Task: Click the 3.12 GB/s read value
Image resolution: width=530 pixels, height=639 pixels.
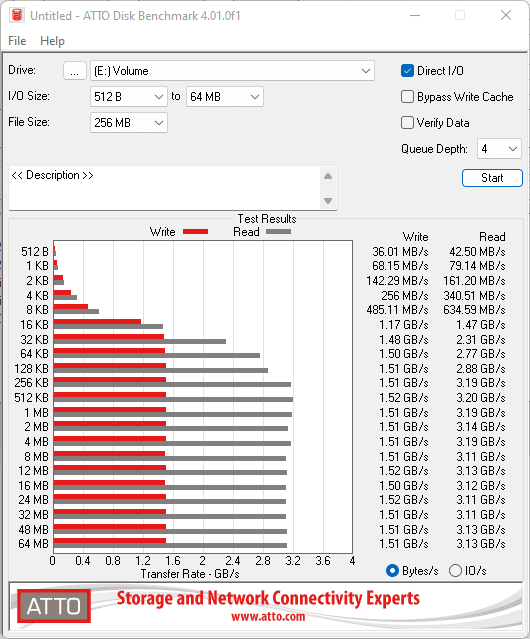Action: tap(481, 485)
